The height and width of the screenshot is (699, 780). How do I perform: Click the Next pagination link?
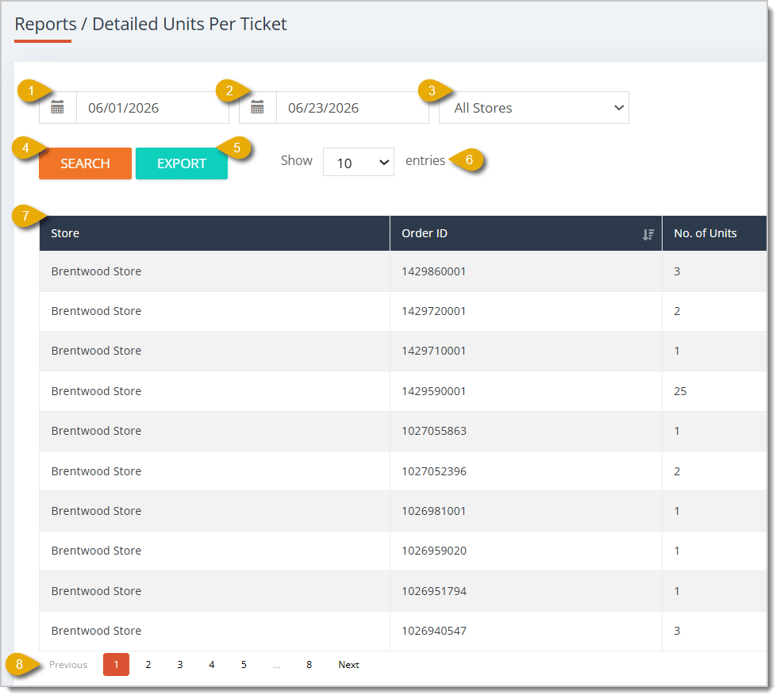click(349, 665)
